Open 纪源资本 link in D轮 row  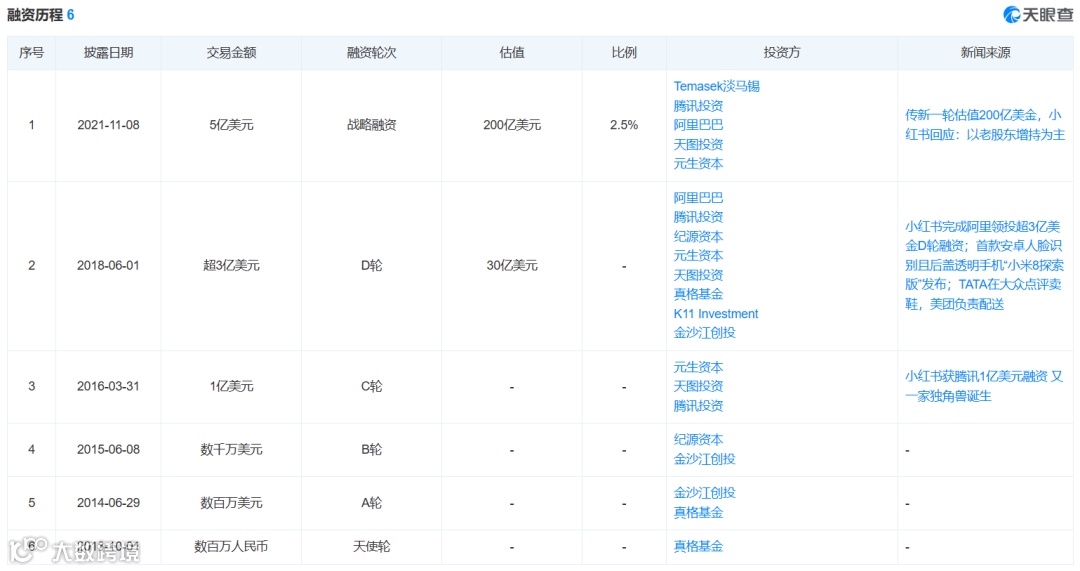698,236
